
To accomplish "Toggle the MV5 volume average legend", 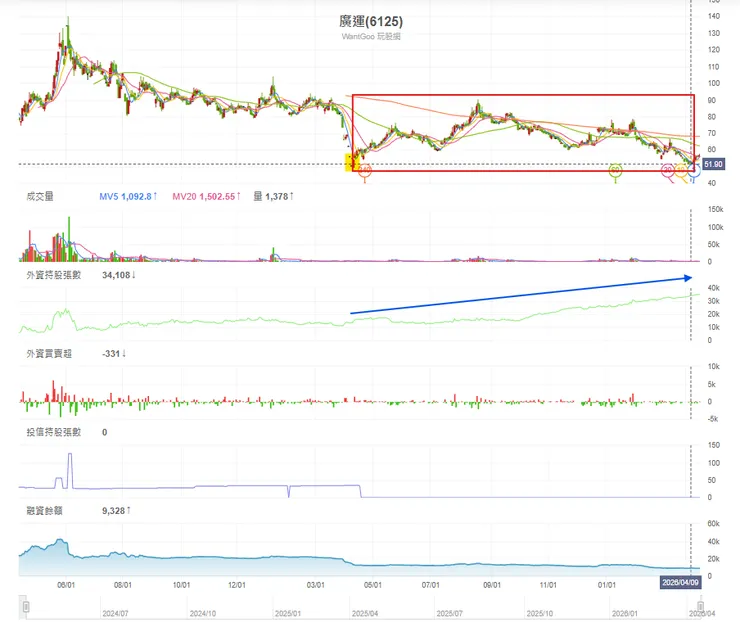I will coord(128,196).
